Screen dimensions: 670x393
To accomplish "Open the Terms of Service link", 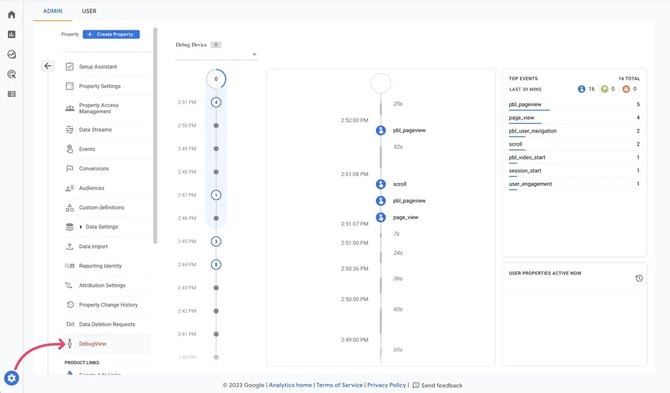I will pyautogui.click(x=339, y=385).
